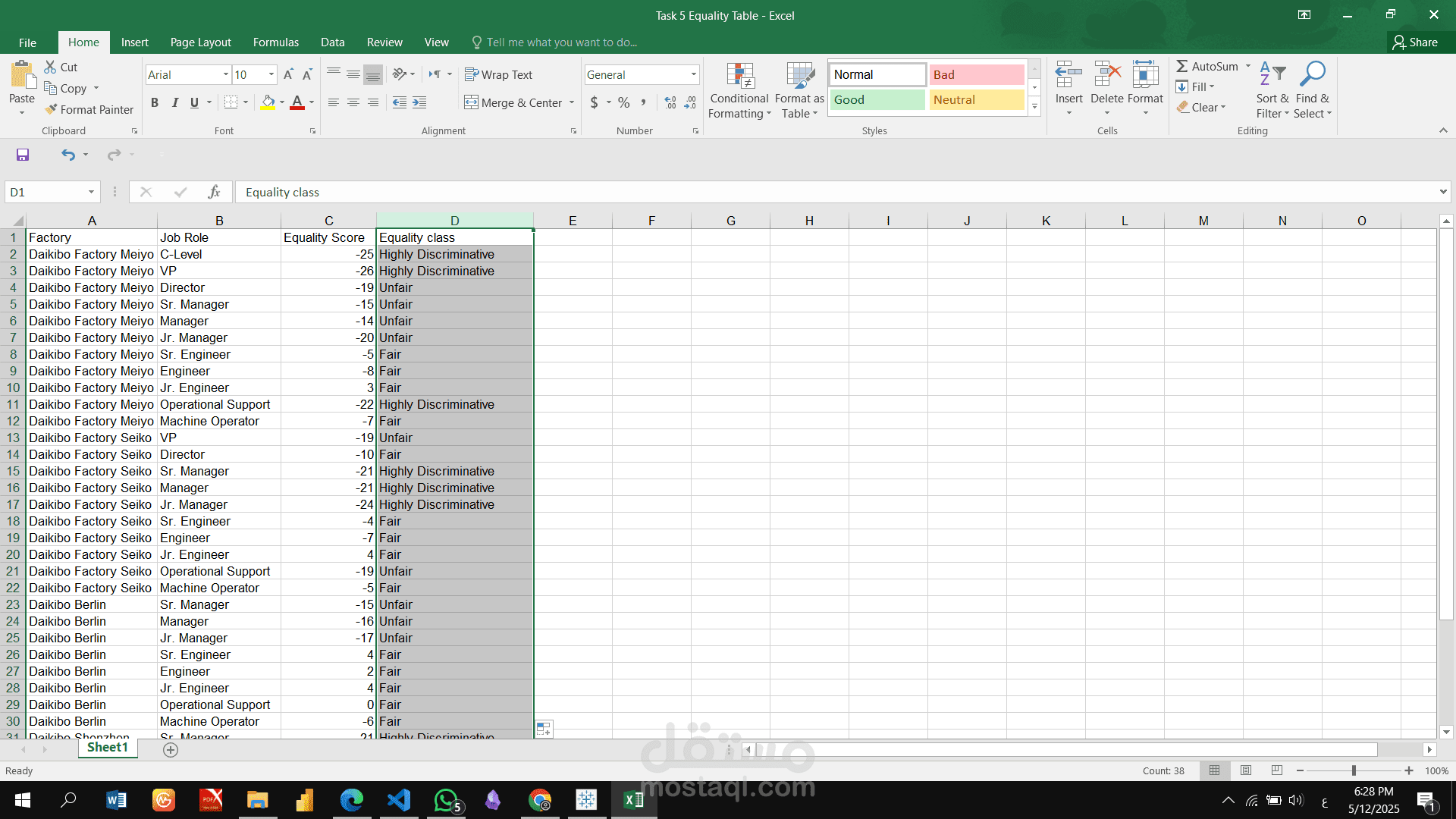Toggle Bold formatting

(155, 102)
